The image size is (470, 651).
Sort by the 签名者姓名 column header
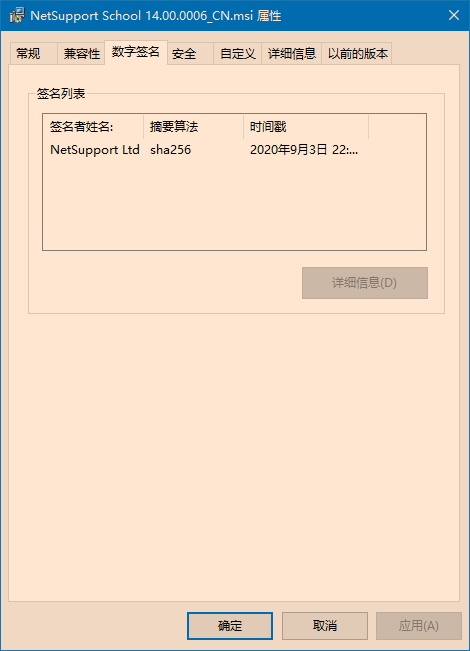[93, 127]
